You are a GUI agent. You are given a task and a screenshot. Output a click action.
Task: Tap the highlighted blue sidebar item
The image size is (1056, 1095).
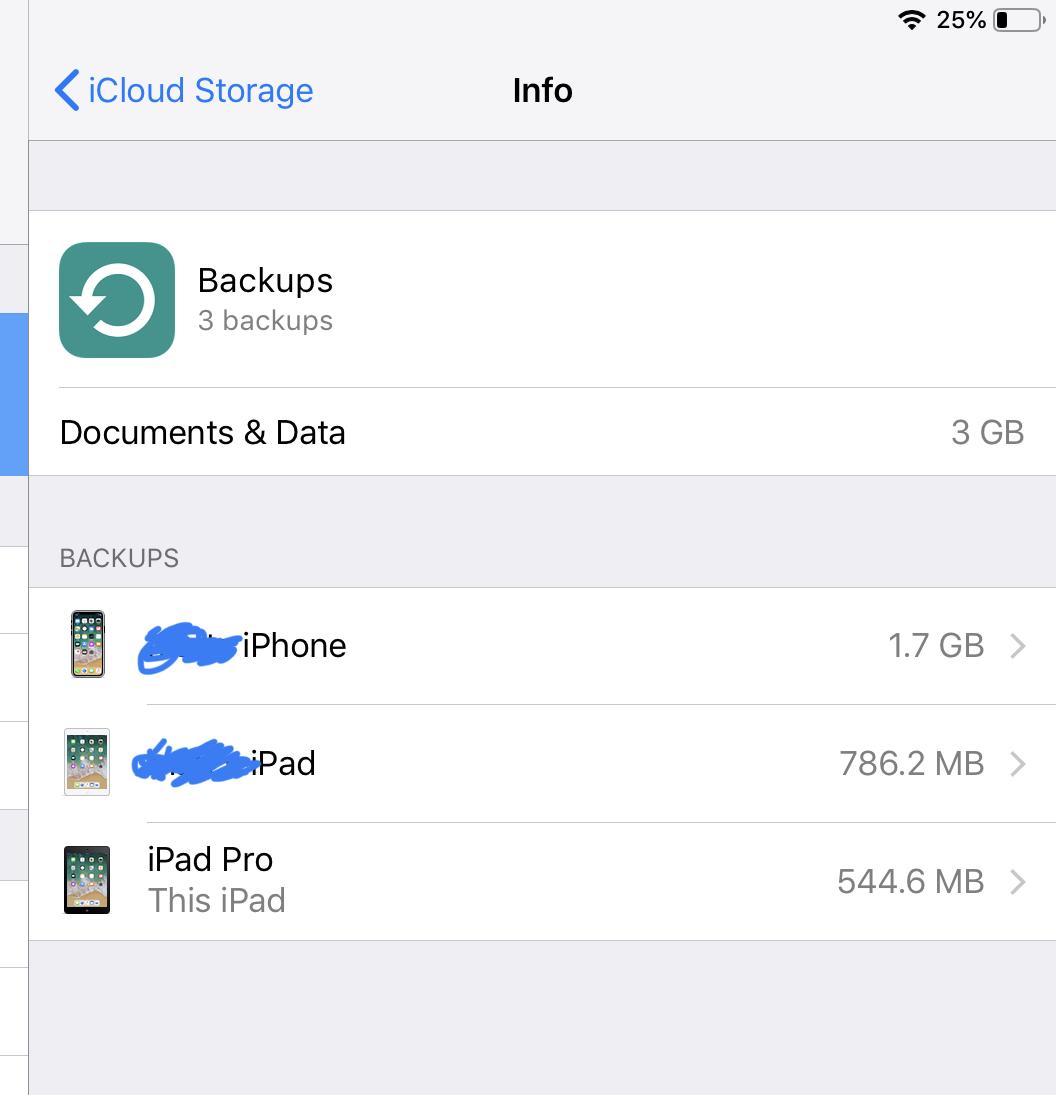(x=14, y=394)
